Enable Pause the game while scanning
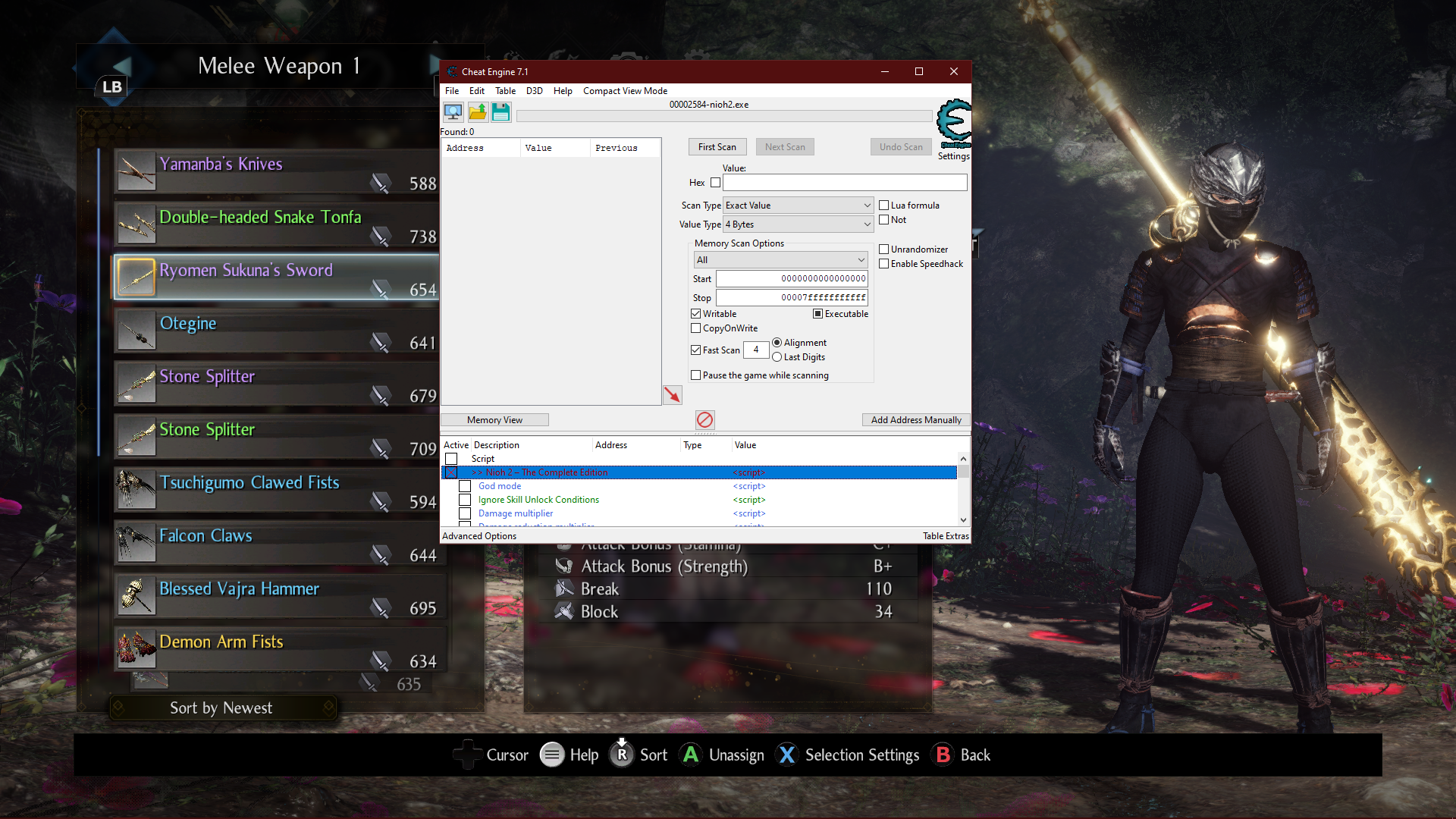 click(696, 375)
